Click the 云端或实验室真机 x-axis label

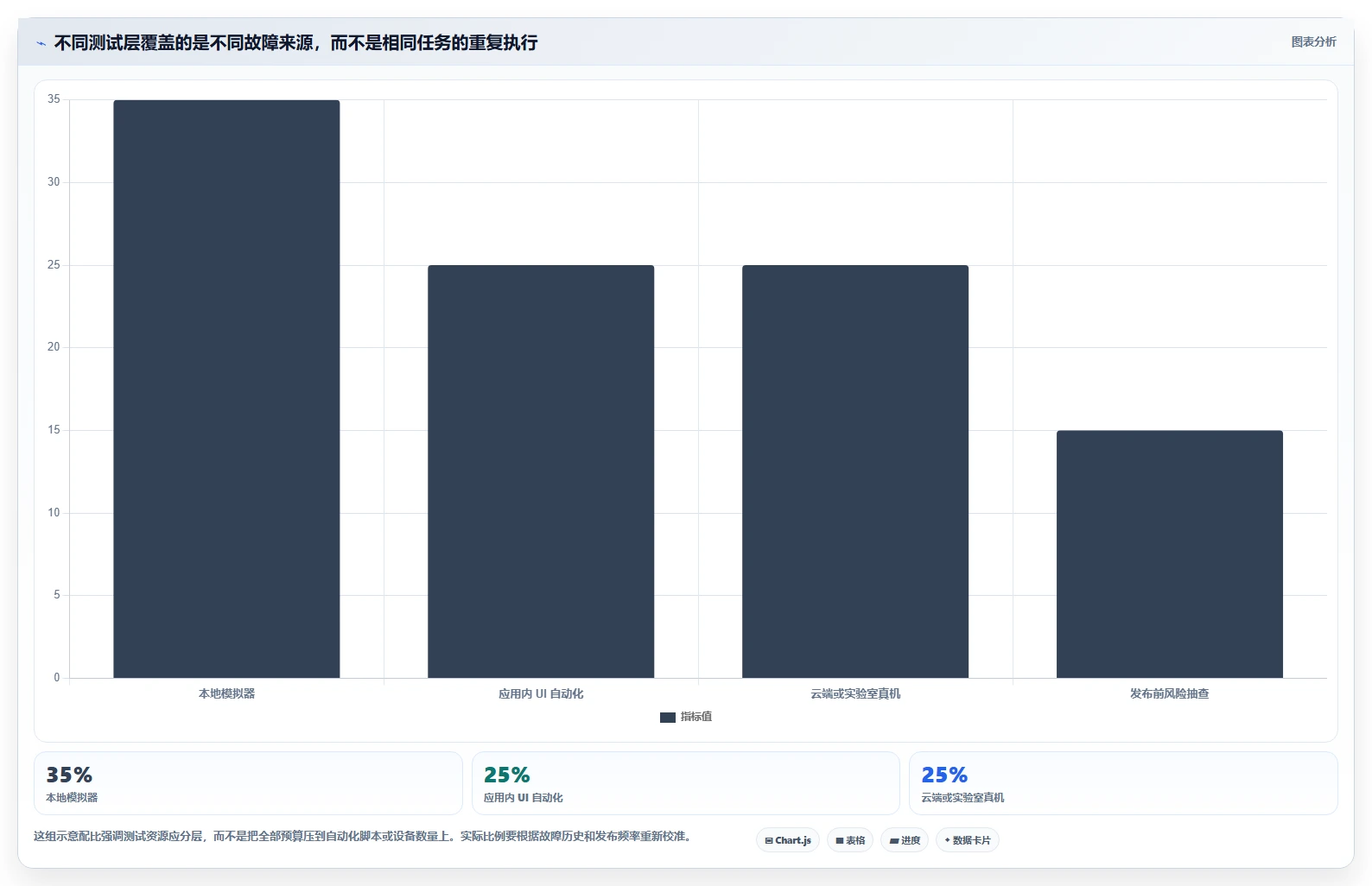coord(855,693)
